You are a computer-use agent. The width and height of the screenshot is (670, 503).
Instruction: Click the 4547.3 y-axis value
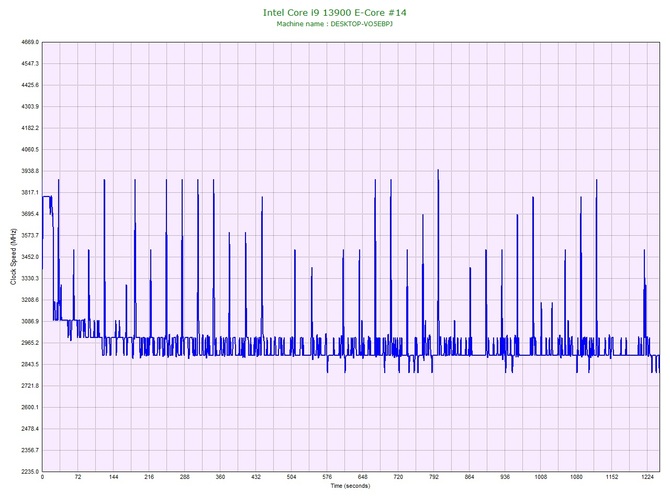tap(30, 64)
